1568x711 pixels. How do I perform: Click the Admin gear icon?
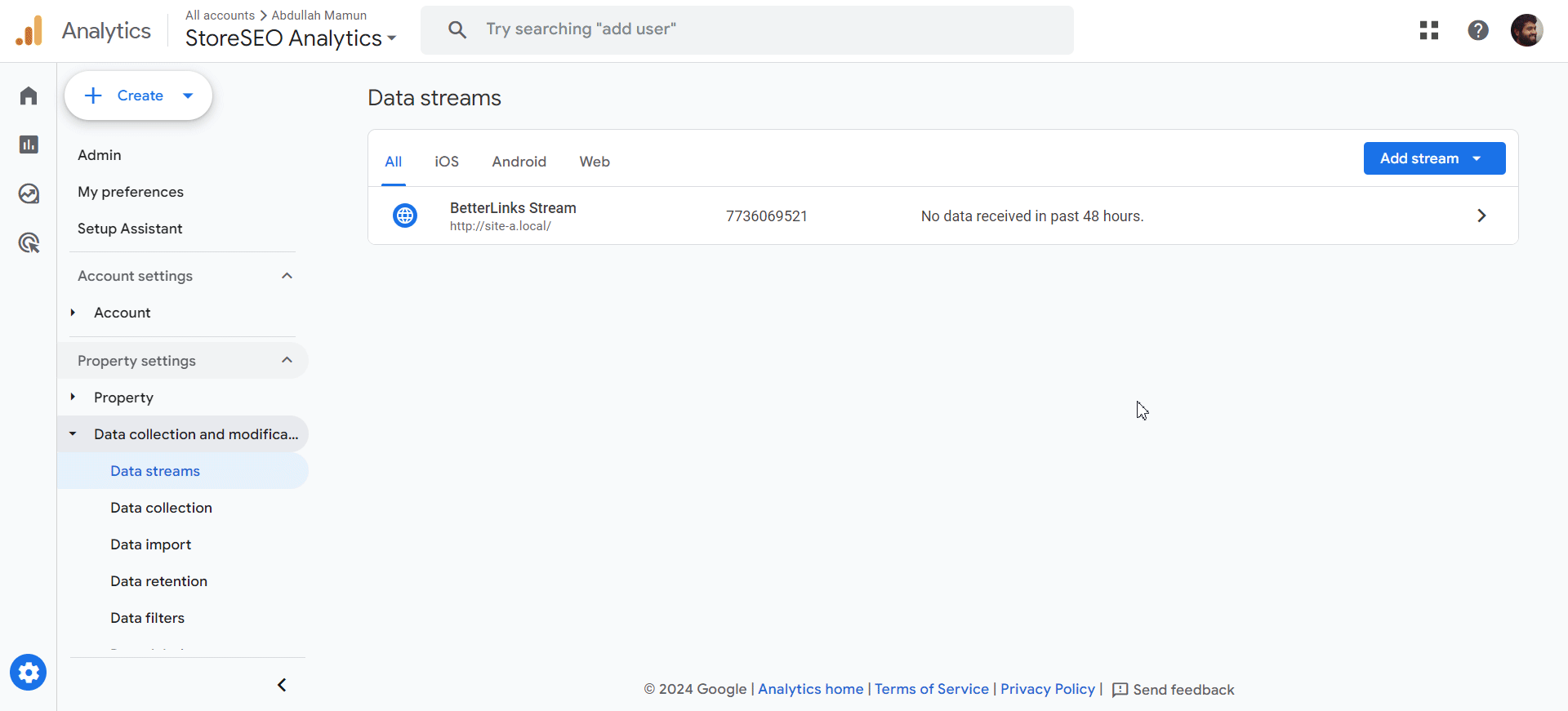29,673
